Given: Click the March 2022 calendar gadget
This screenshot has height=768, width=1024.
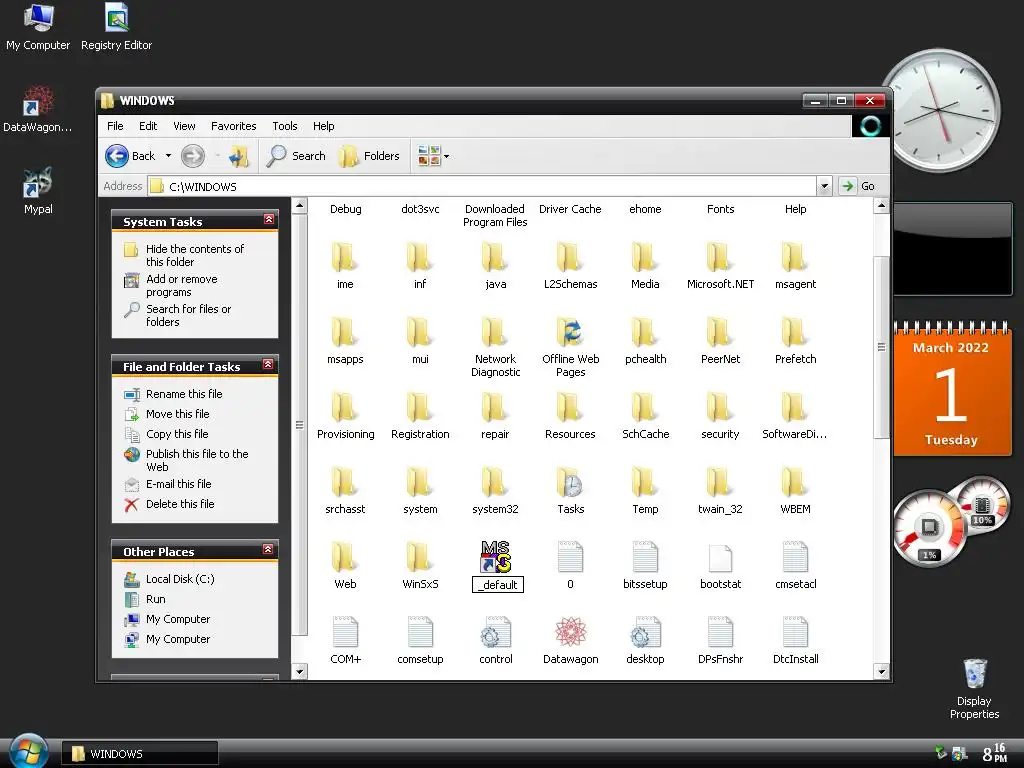Looking at the screenshot, I should point(951,389).
